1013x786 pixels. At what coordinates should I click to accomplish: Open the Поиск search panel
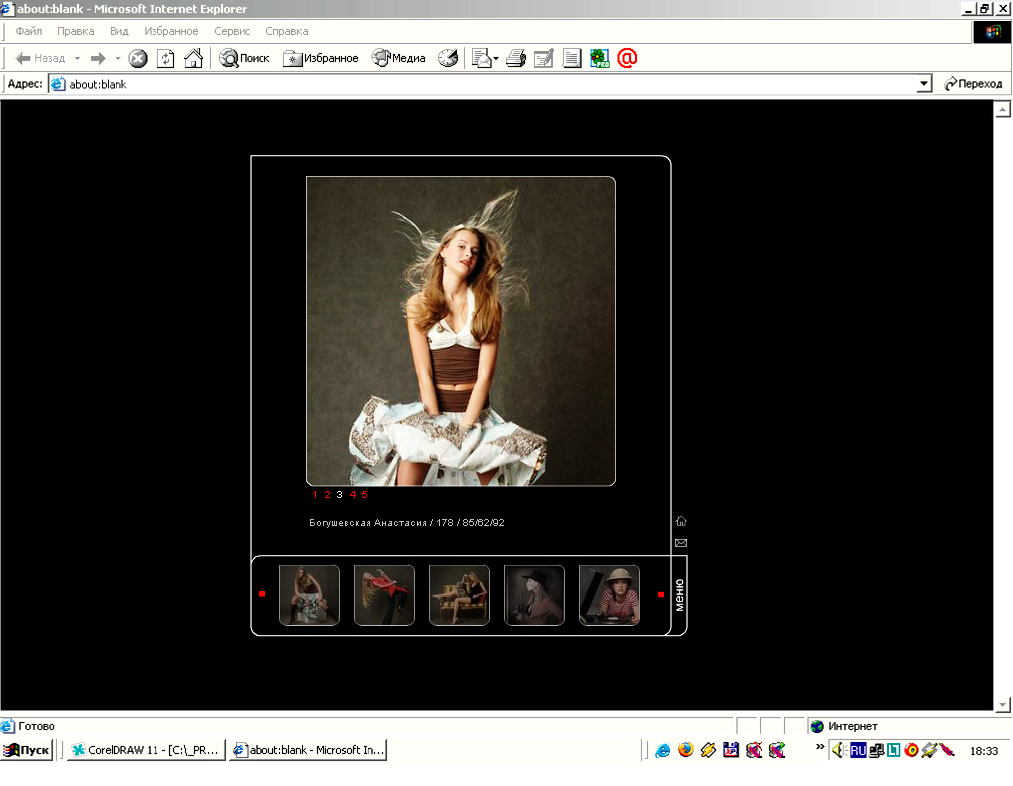tap(245, 59)
